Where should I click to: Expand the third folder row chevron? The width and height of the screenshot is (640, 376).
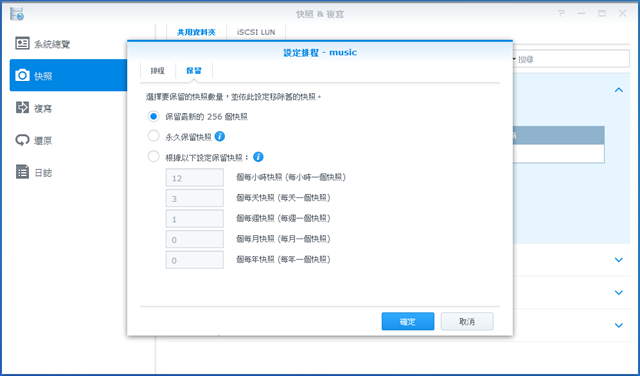pyautogui.click(x=619, y=292)
